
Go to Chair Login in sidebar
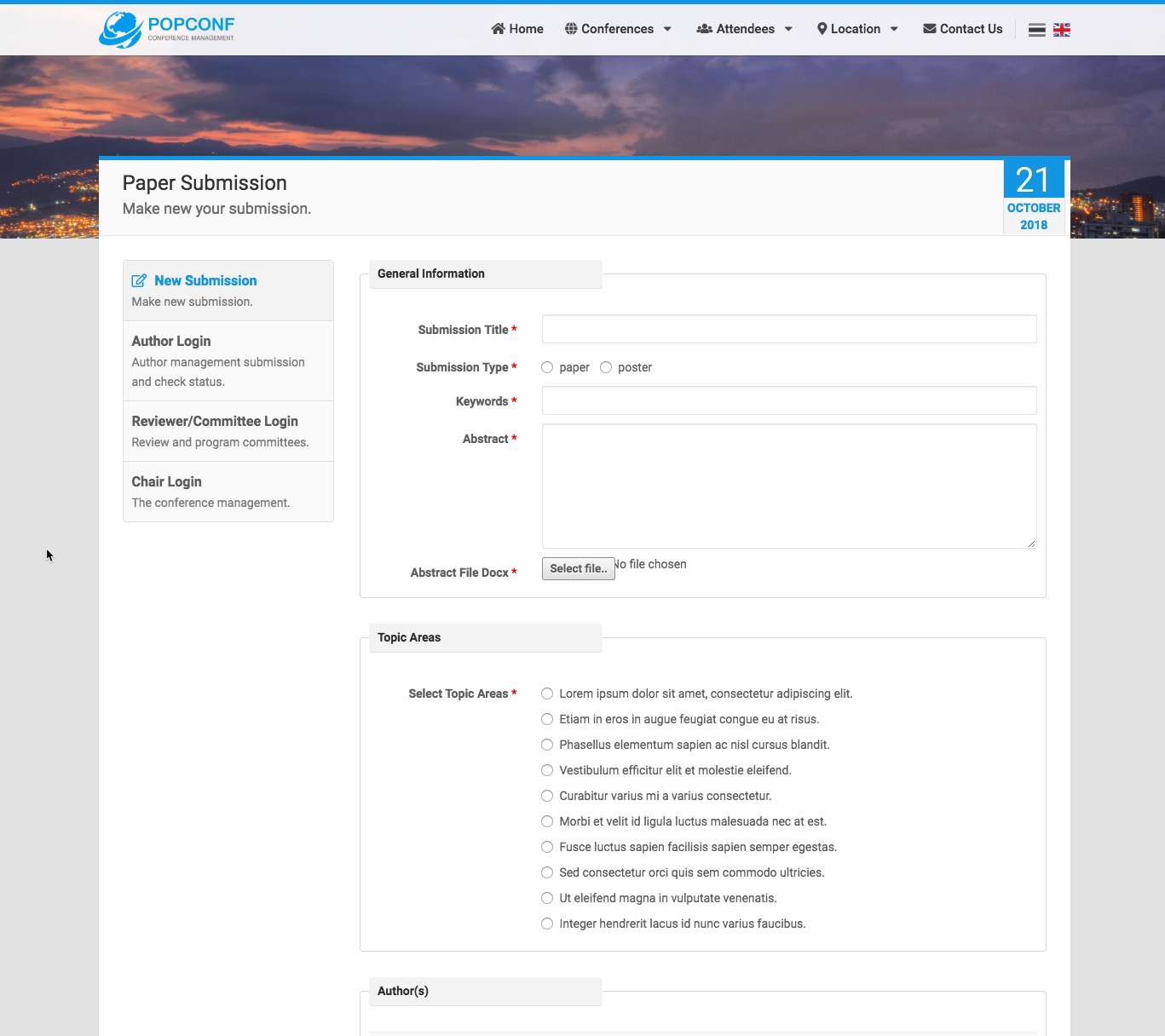(x=167, y=481)
